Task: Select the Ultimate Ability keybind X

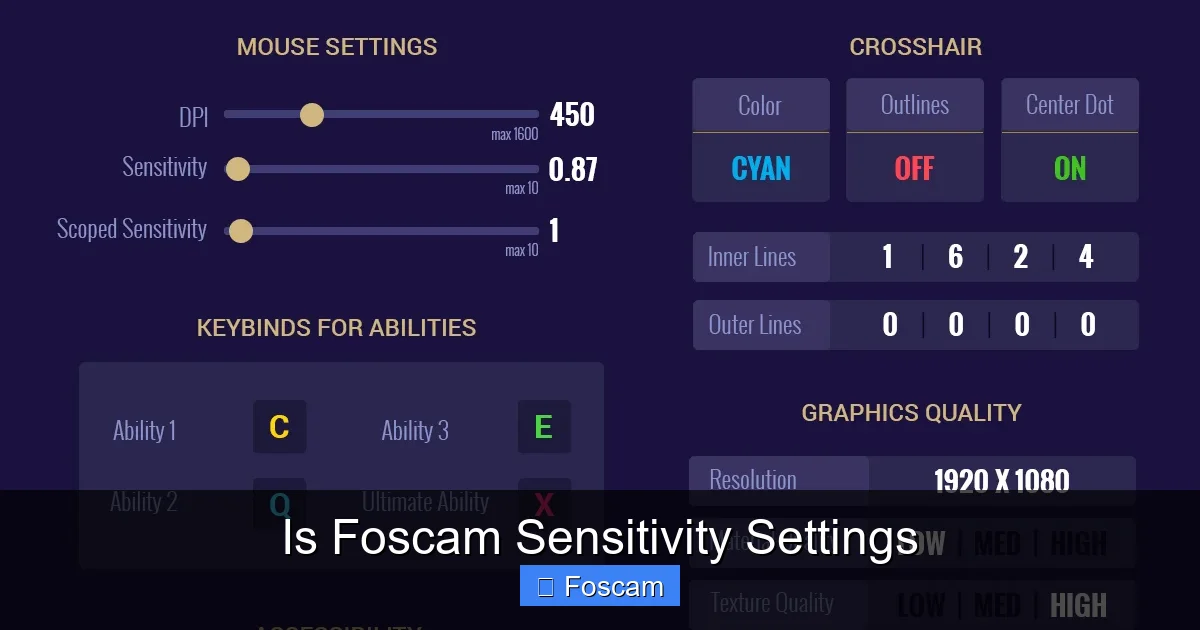Action: [544, 502]
